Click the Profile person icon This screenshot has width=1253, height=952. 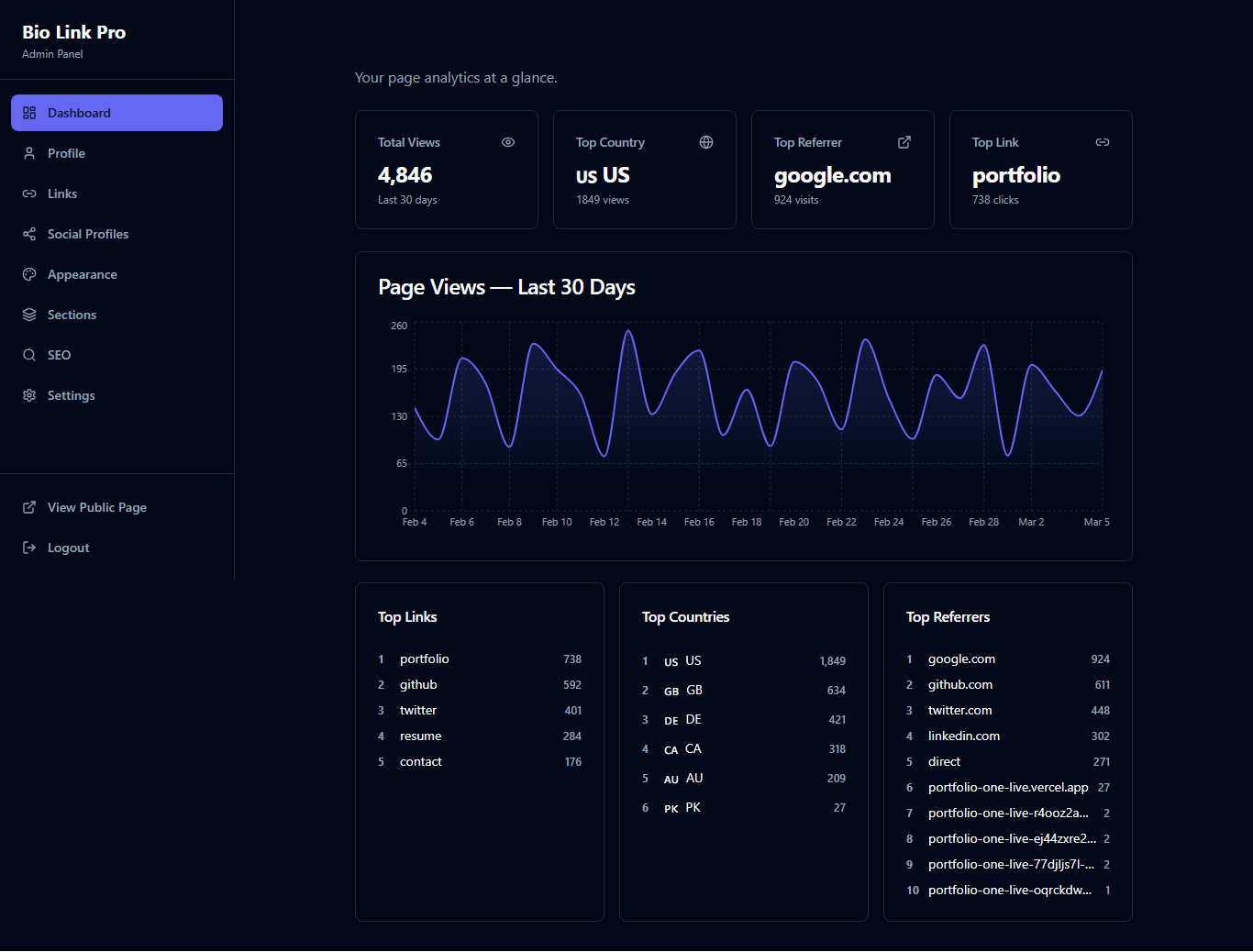tap(29, 153)
